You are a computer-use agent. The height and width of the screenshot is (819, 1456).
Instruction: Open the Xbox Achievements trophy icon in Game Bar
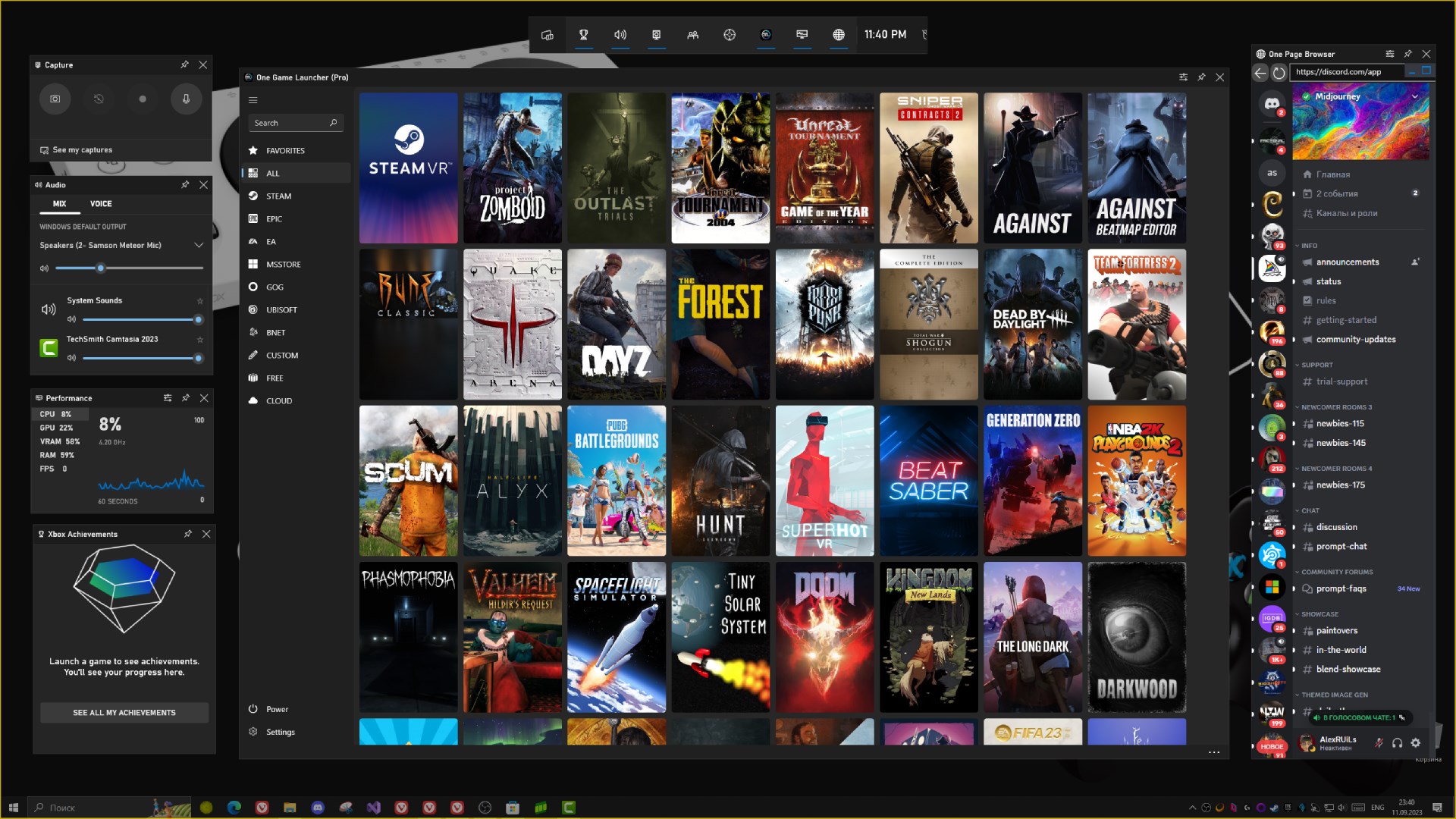point(584,35)
